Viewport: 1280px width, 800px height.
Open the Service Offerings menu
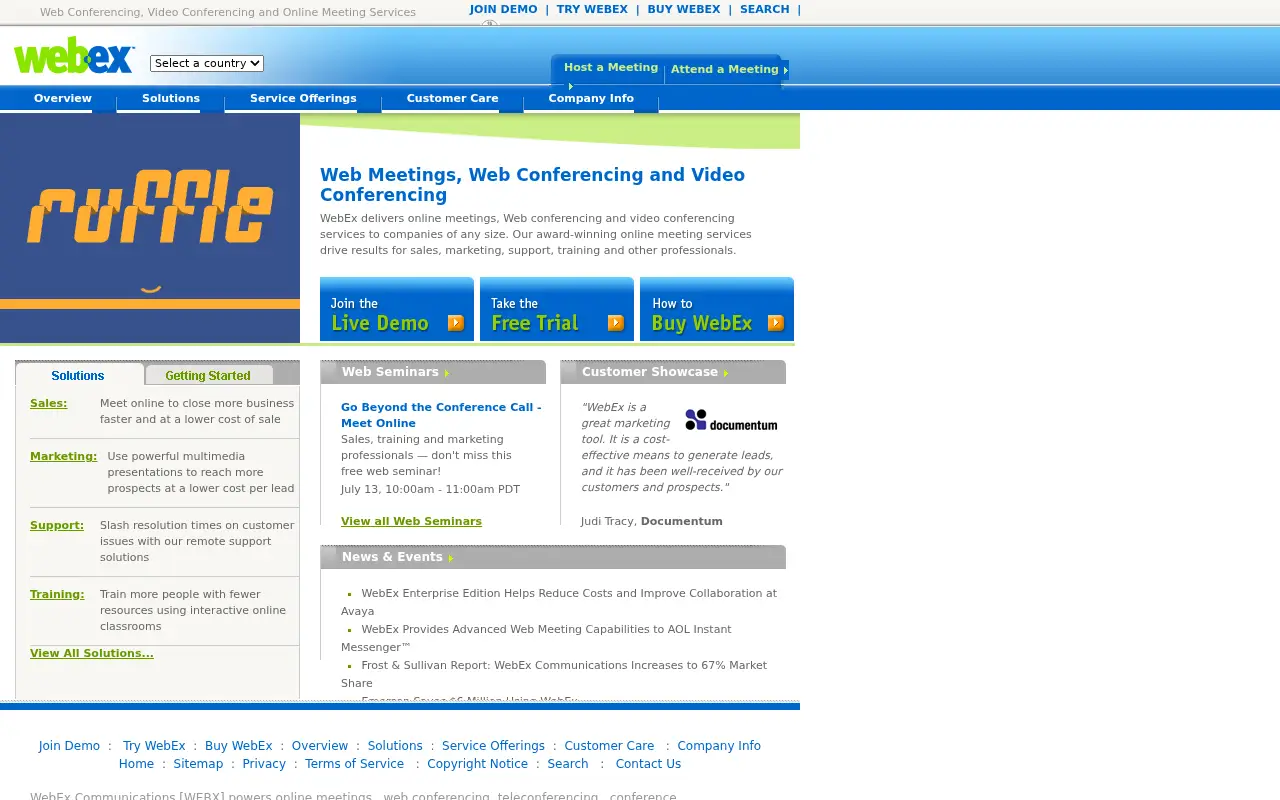click(303, 98)
